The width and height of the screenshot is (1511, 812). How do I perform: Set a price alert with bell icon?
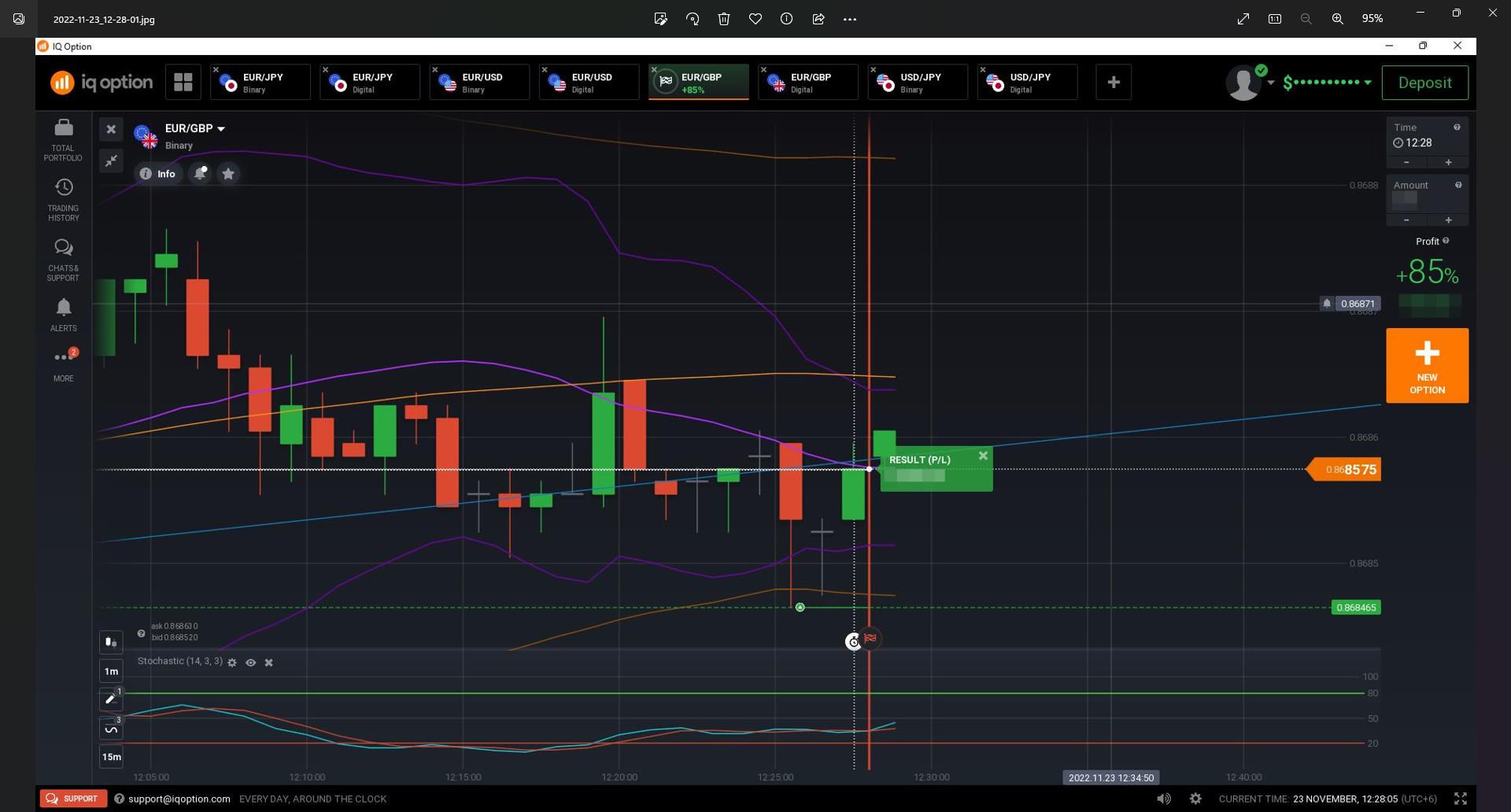(x=200, y=173)
